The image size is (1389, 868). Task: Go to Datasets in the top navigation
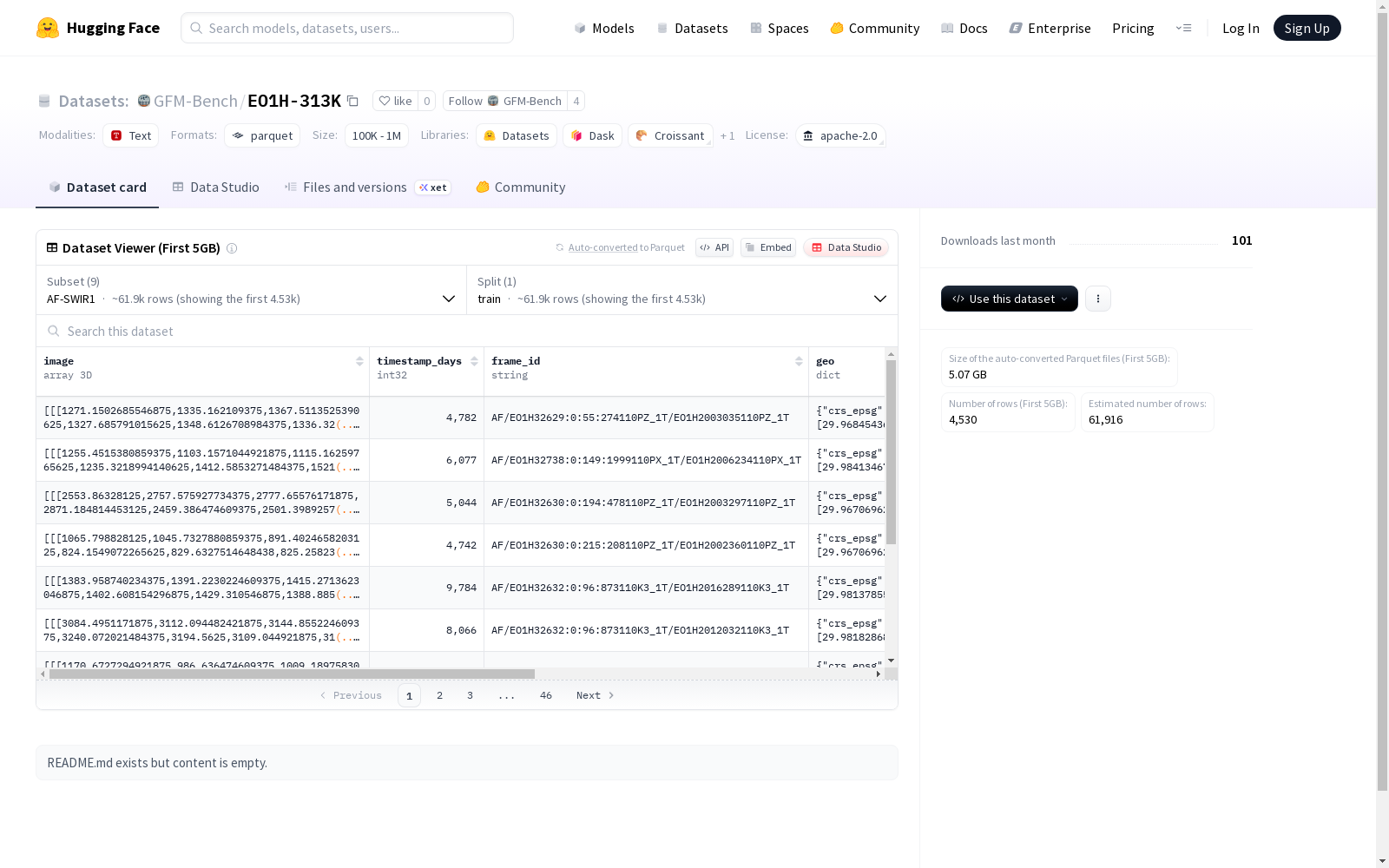pos(692,28)
